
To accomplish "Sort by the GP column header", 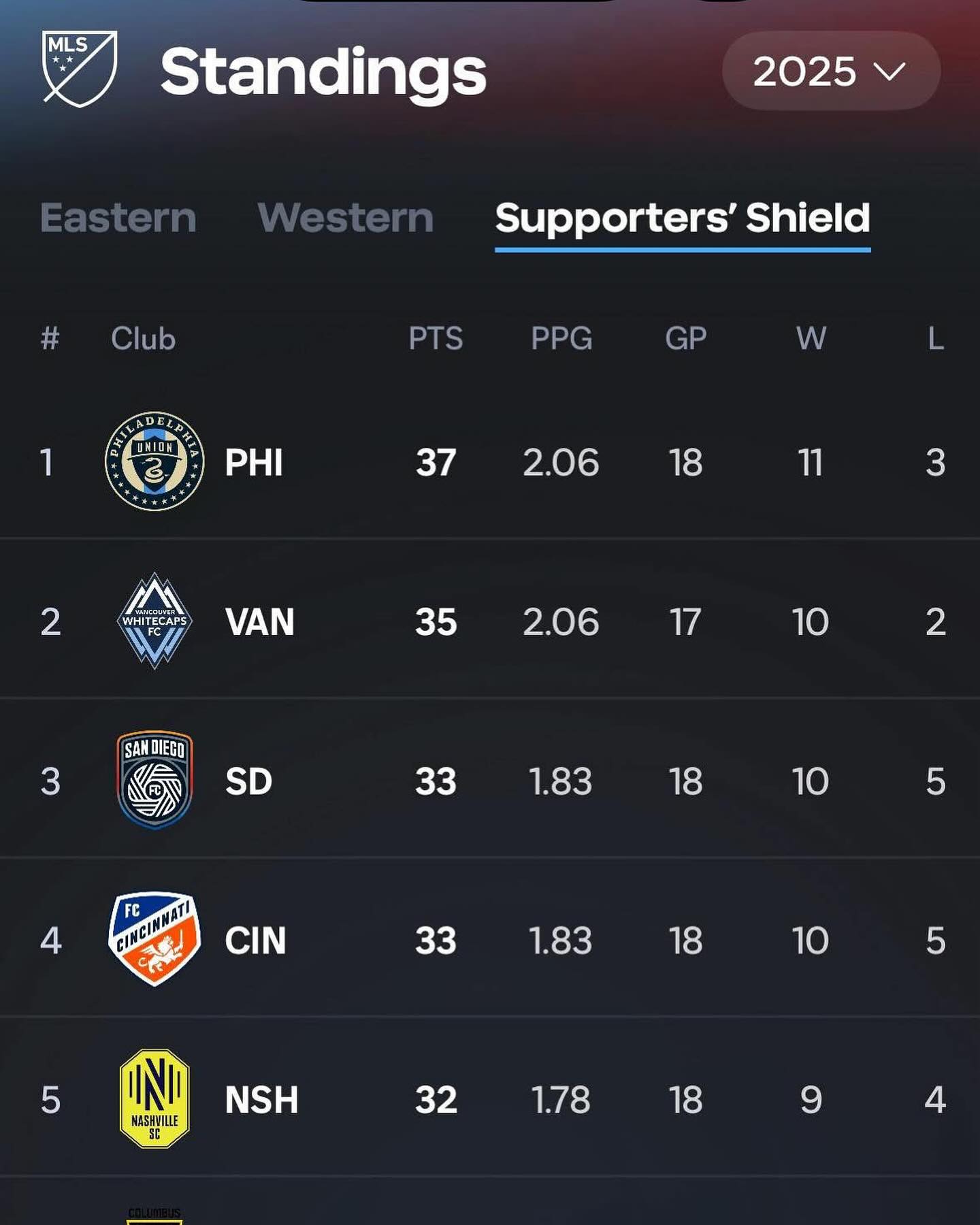I will point(685,338).
